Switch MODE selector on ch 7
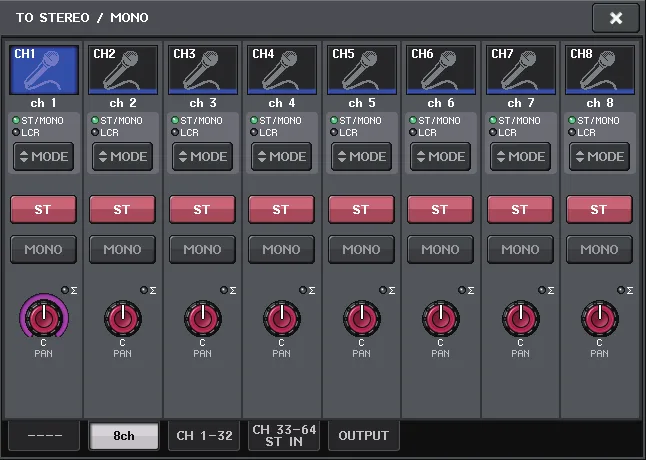 coord(520,156)
